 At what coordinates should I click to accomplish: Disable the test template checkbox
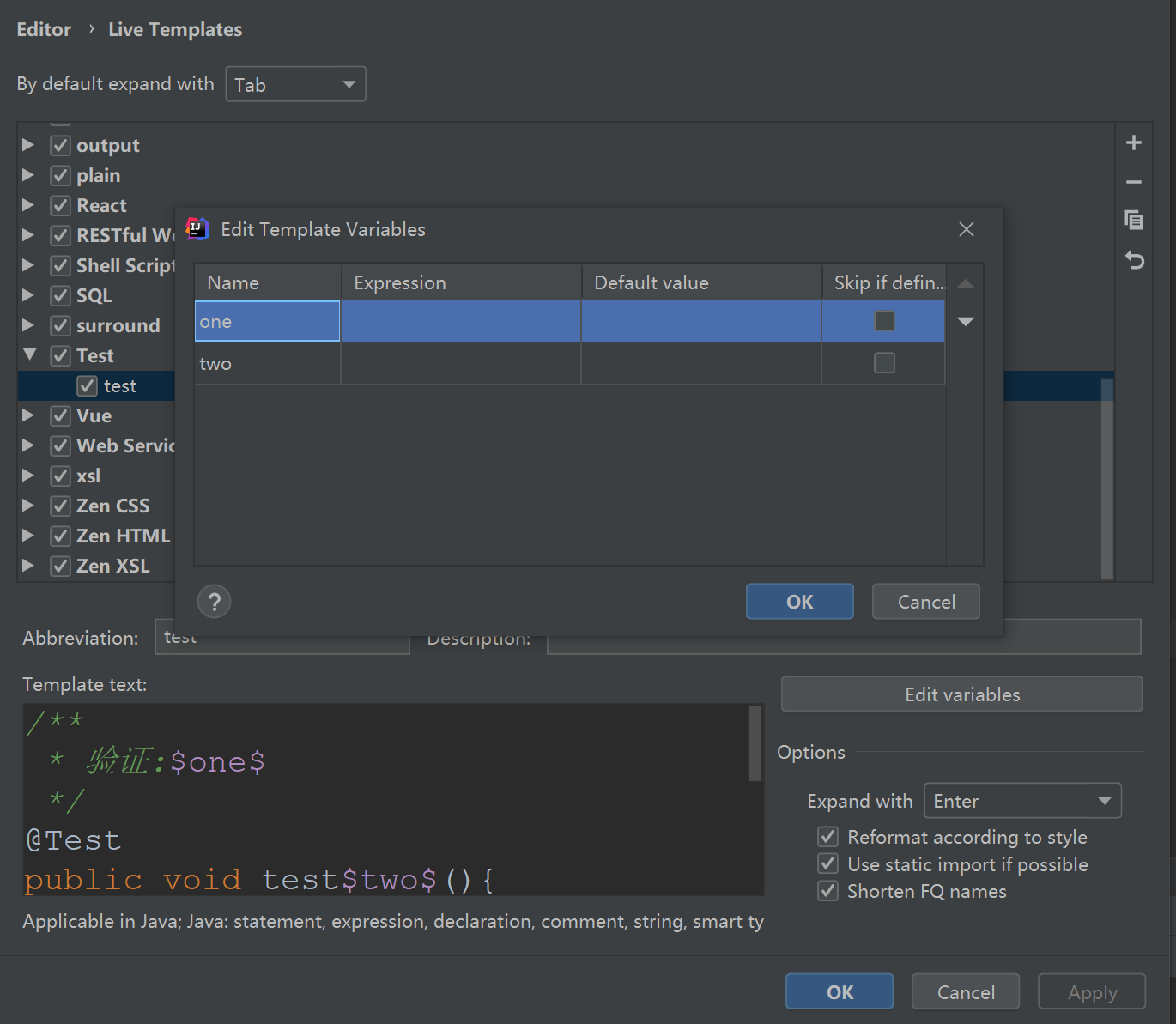tap(88, 385)
